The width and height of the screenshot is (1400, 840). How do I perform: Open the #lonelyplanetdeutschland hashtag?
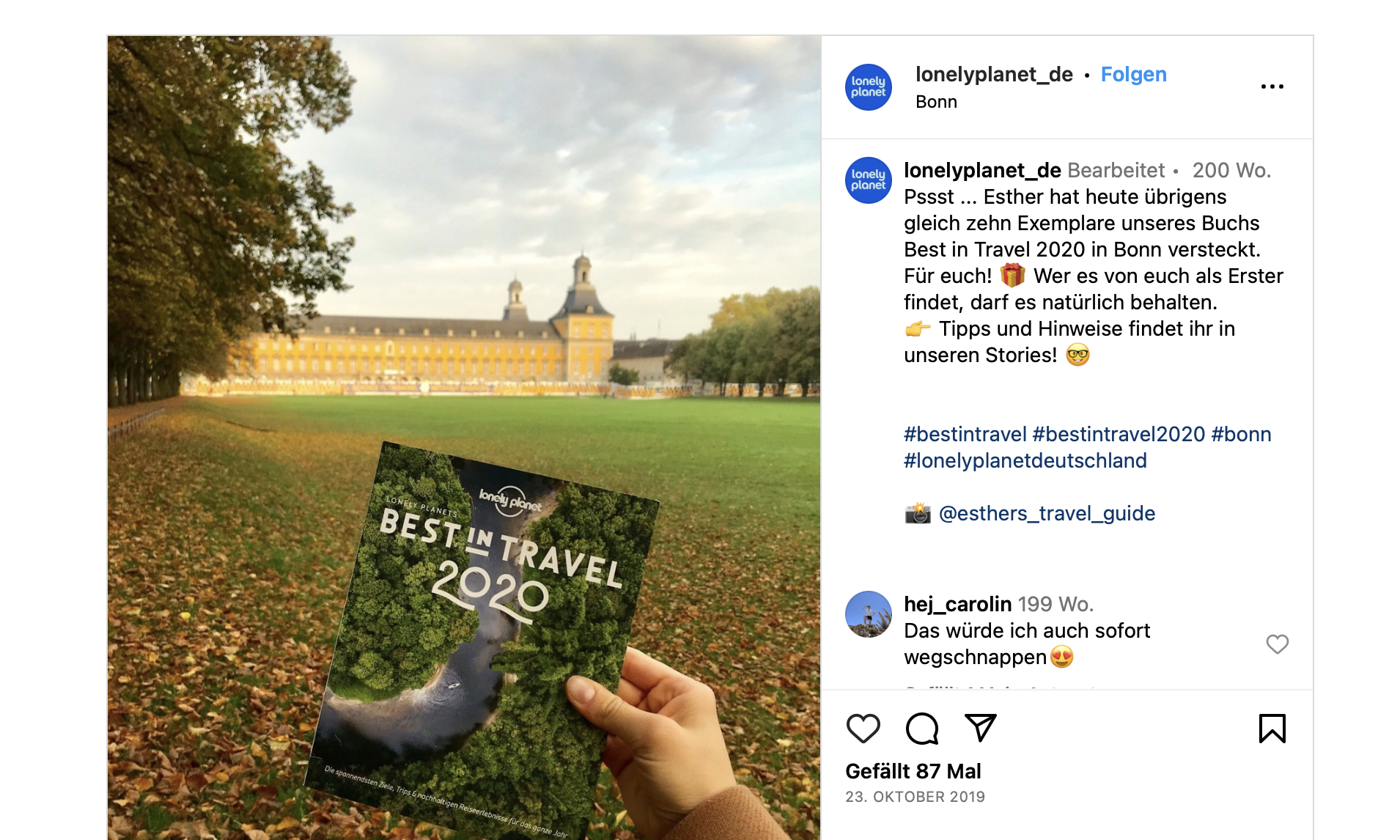(1025, 460)
